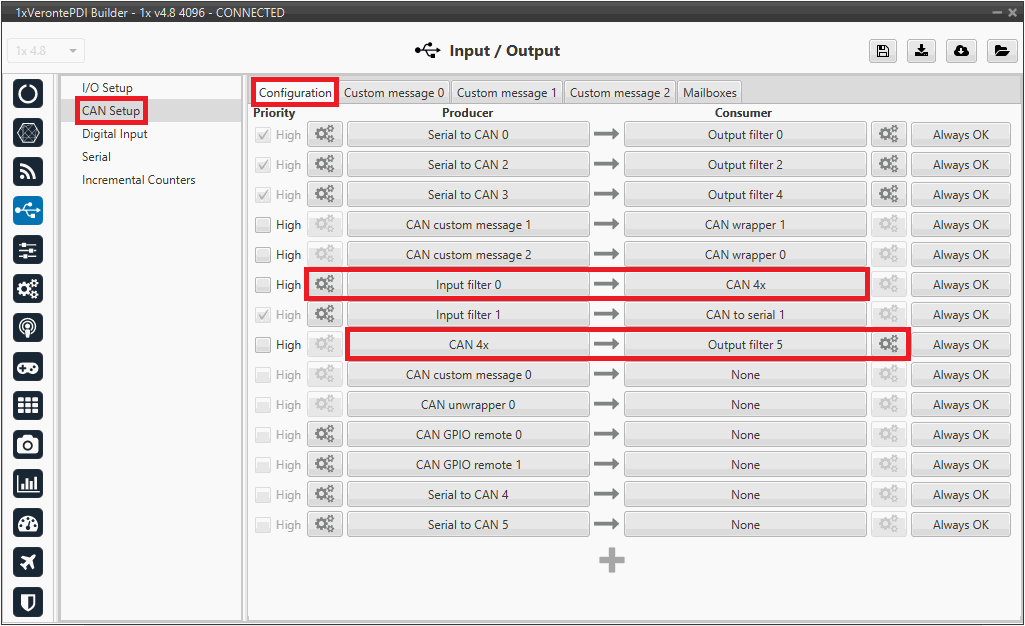Click the save (floppy disk) icon
Viewport: 1025px width, 626px height.
click(x=882, y=51)
